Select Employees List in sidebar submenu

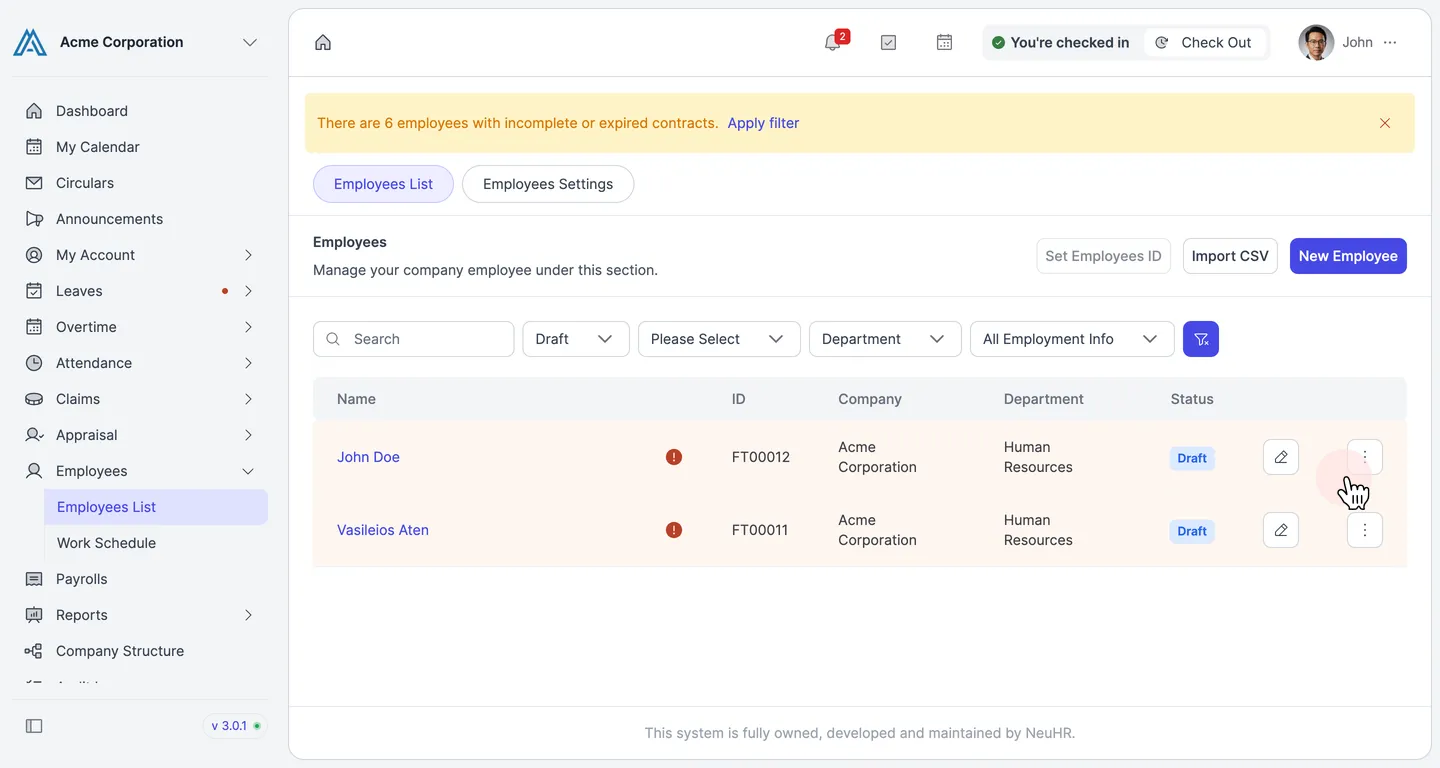point(156,507)
